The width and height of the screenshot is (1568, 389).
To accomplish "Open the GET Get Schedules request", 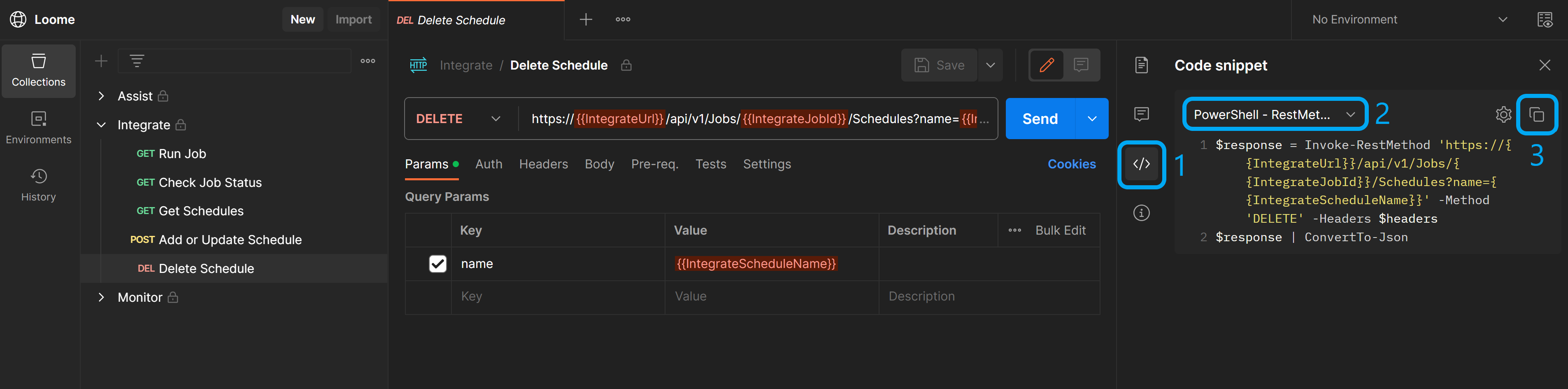I will click(x=235, y=211).
